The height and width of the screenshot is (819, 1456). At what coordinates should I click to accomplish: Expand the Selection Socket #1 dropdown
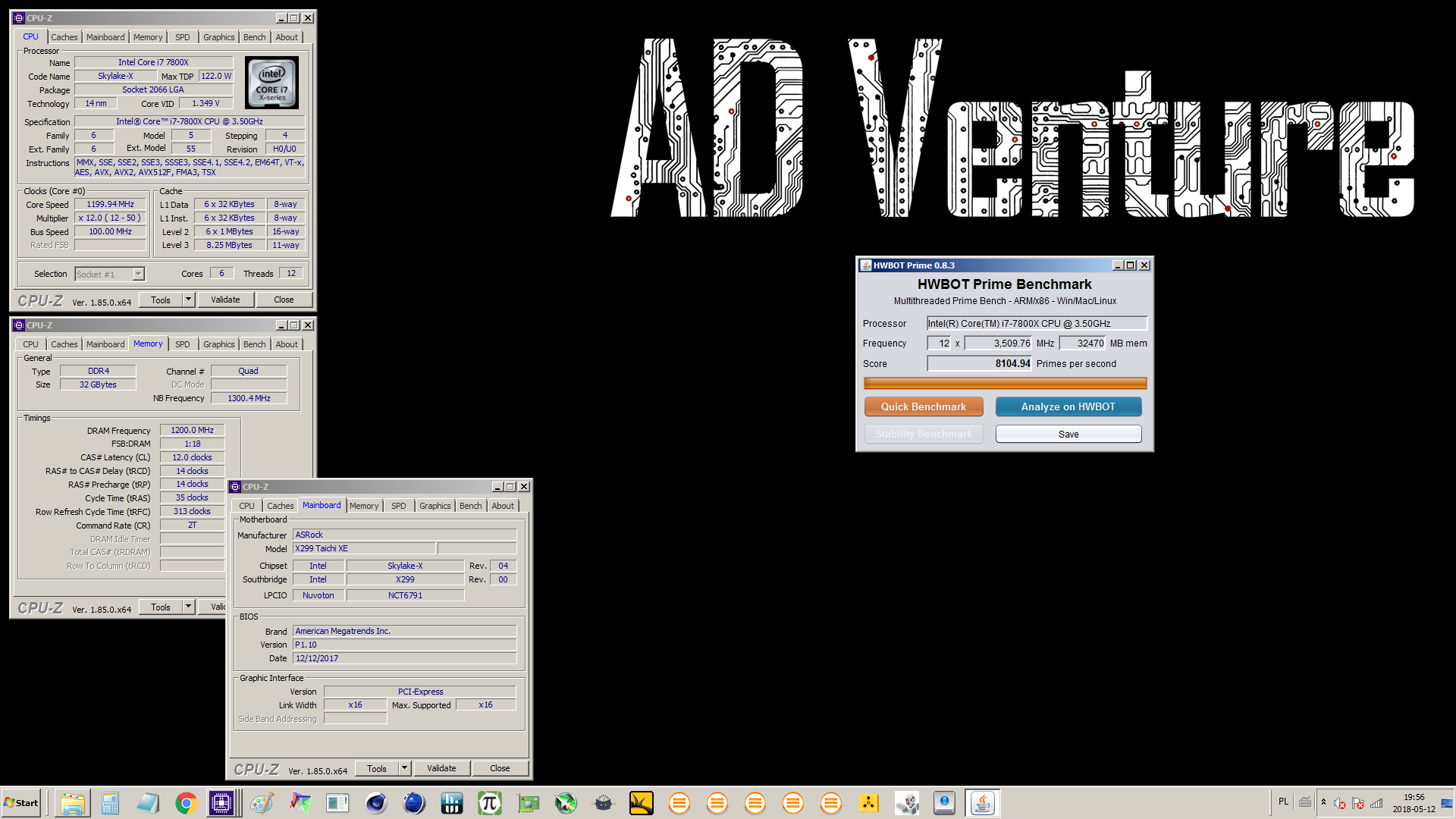138,274
